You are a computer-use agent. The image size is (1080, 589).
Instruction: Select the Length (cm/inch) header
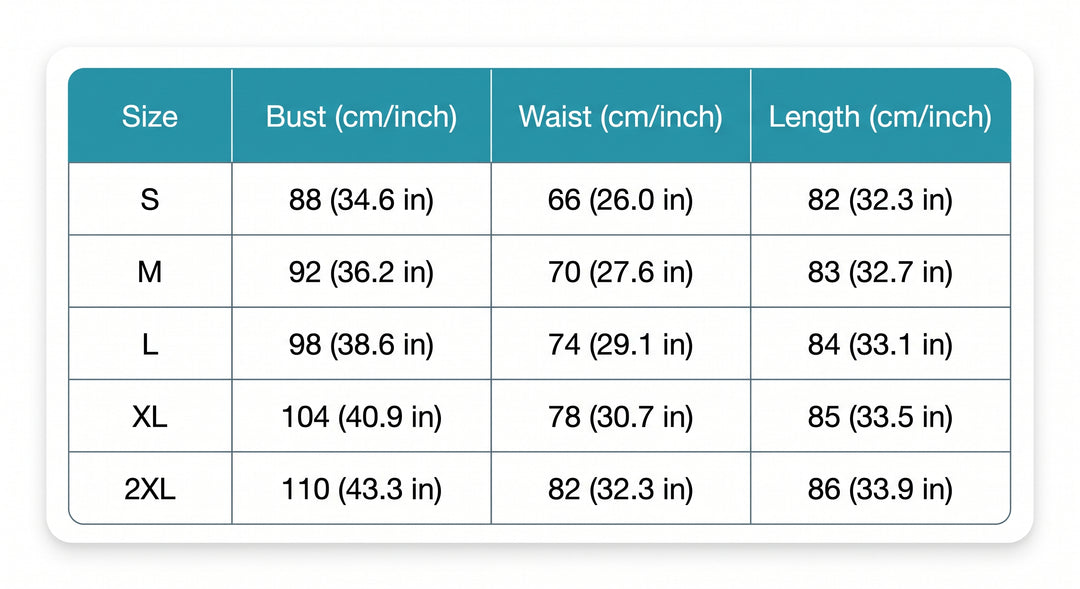880,116
